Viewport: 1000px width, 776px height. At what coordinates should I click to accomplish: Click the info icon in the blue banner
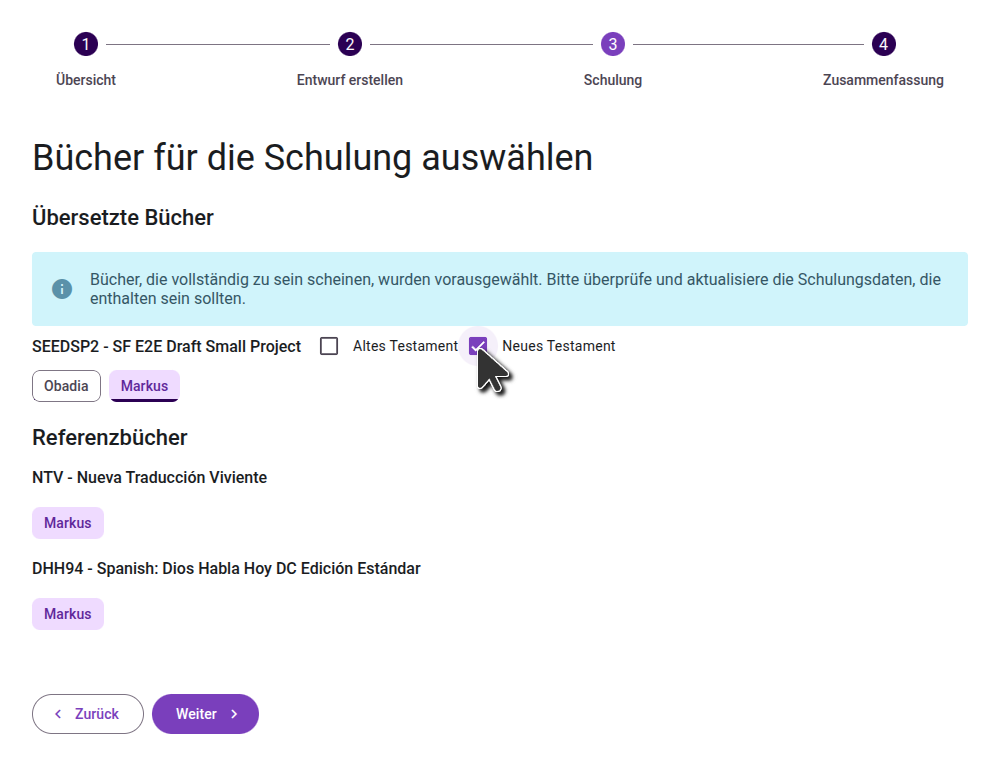tap(62, 289)
